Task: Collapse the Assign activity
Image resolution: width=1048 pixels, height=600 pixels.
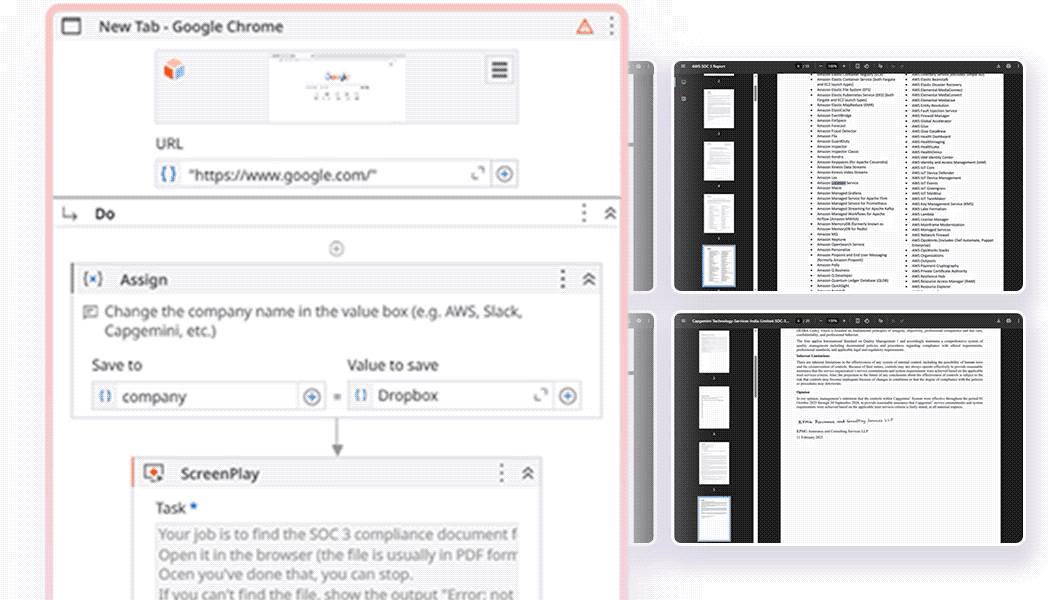Action: [588, 279]
